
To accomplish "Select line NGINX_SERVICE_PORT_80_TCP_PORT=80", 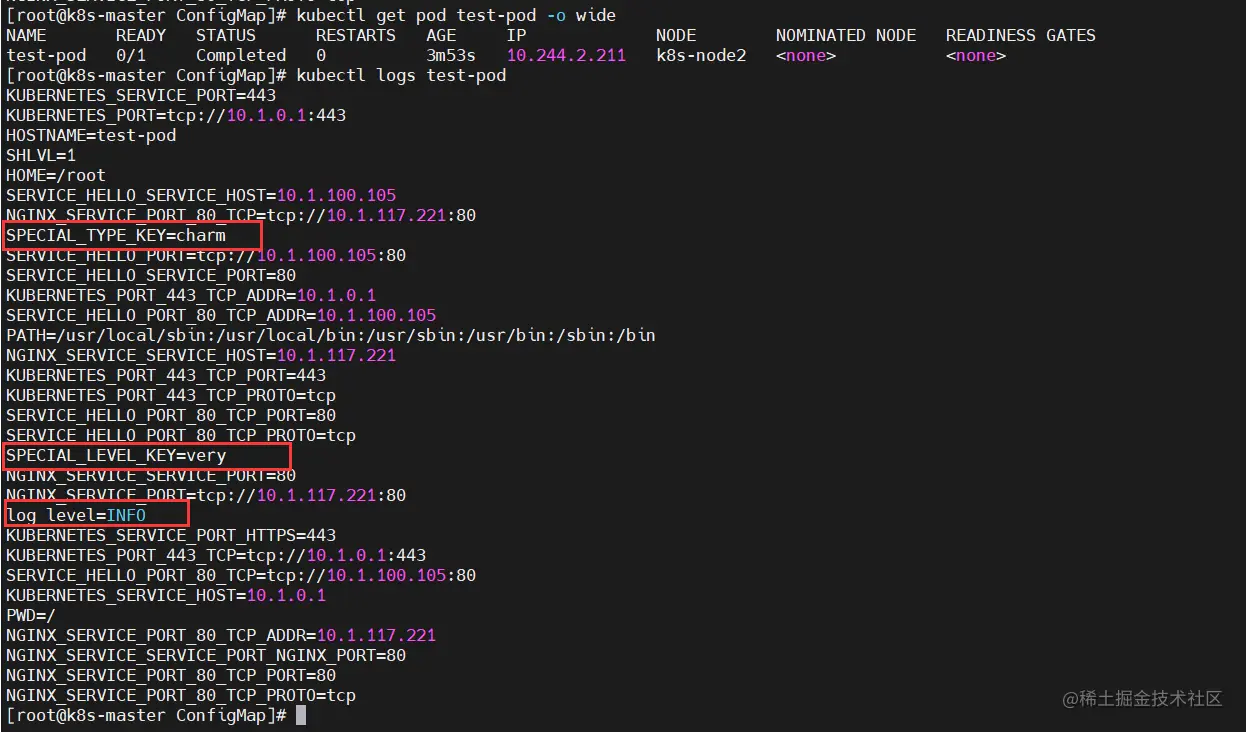I will pos(171,675).
